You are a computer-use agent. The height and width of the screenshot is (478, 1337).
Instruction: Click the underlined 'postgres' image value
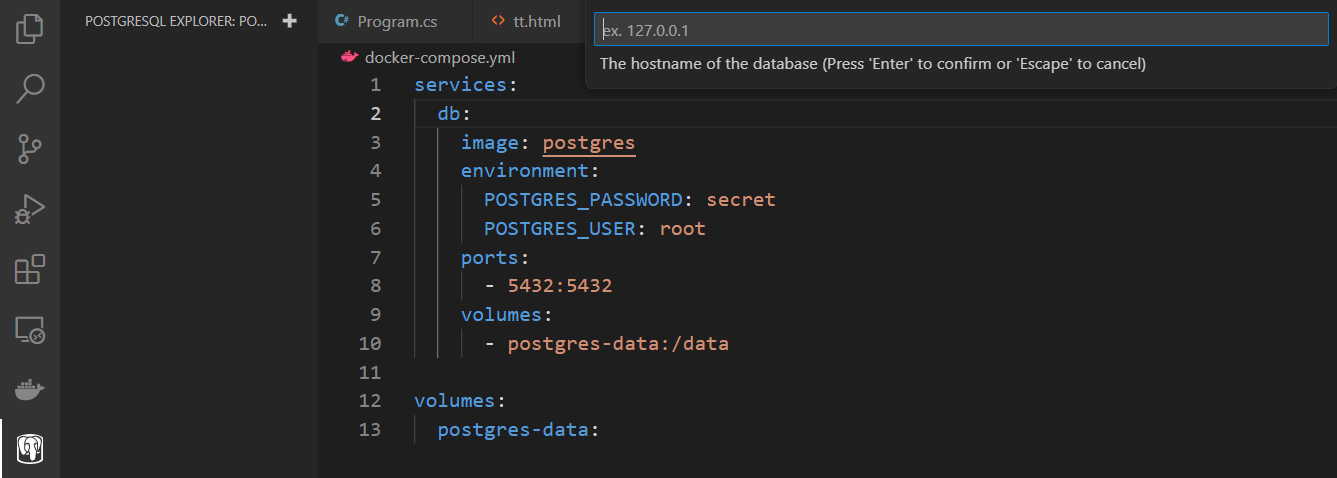pos(589,143)
